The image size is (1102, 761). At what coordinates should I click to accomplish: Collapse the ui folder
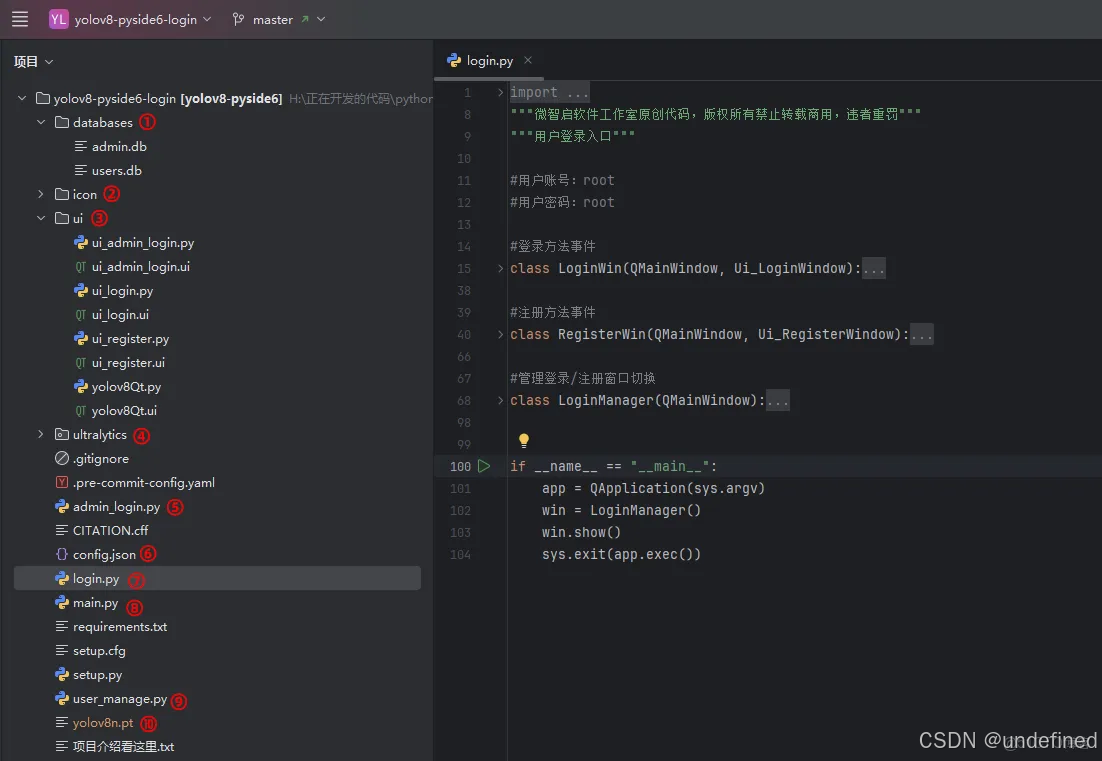pyautogui.click(x=41, y=218)
